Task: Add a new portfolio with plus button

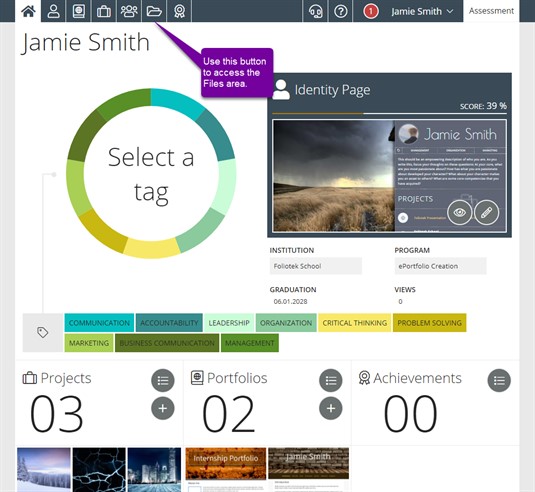Action: (x=331, y=408)
